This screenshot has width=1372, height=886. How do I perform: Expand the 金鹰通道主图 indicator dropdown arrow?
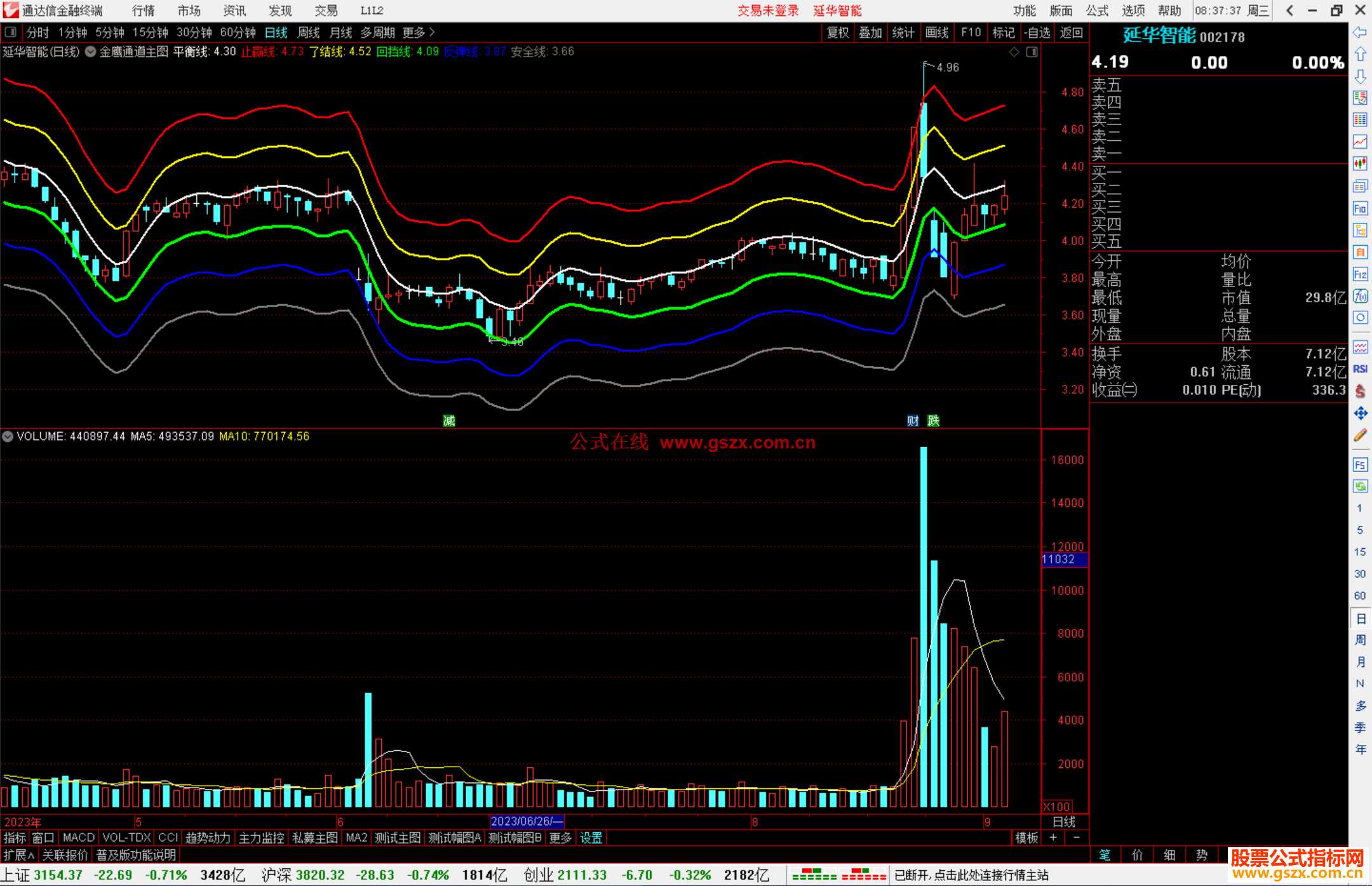coord(90,52)
